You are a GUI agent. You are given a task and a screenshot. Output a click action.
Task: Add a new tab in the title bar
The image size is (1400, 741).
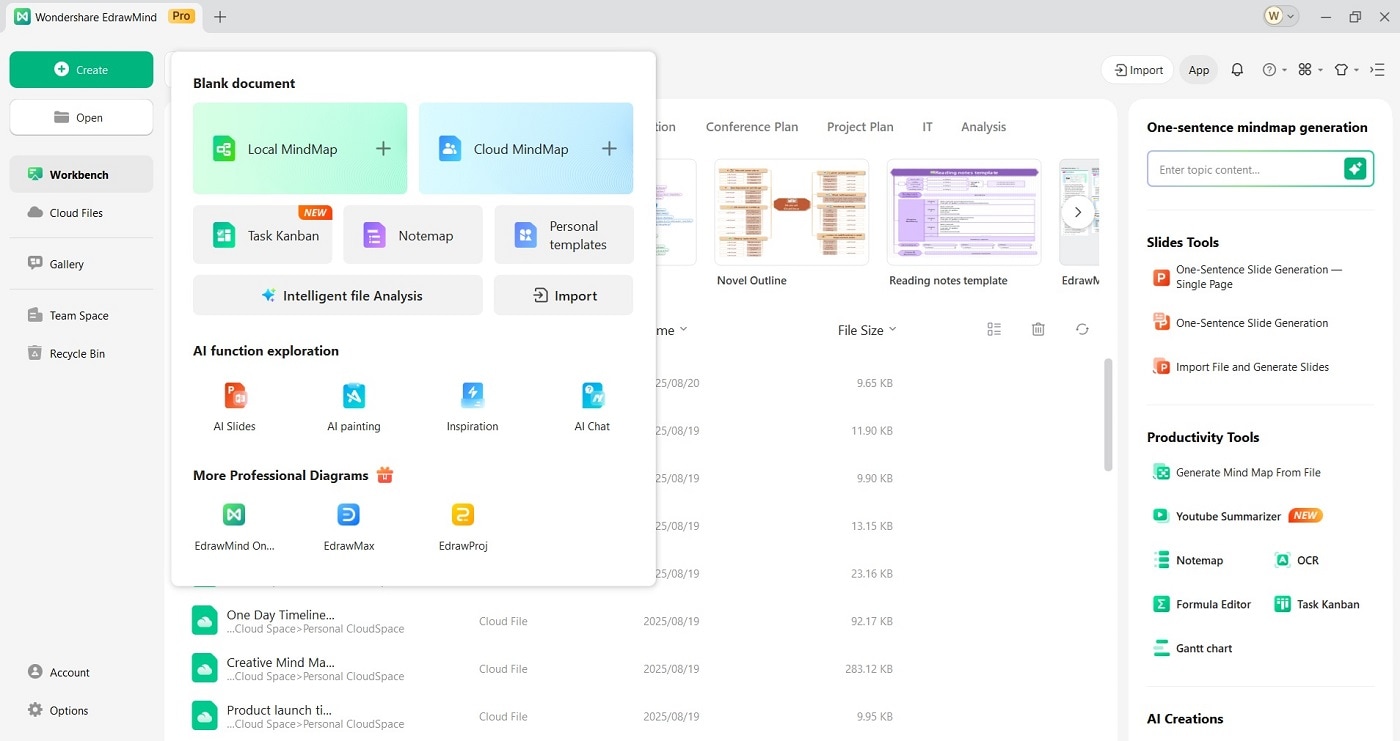[x=220, y=17]
